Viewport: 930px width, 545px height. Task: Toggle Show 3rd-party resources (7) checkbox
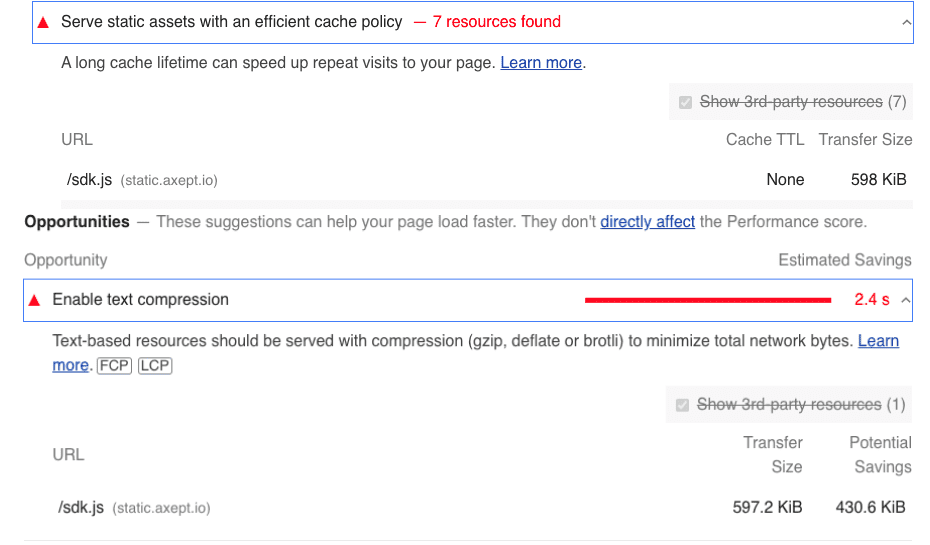[685, 102]
